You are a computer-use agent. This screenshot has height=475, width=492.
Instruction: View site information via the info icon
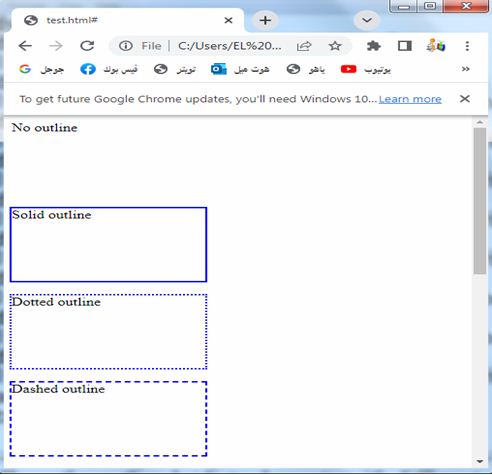(126, 46)
